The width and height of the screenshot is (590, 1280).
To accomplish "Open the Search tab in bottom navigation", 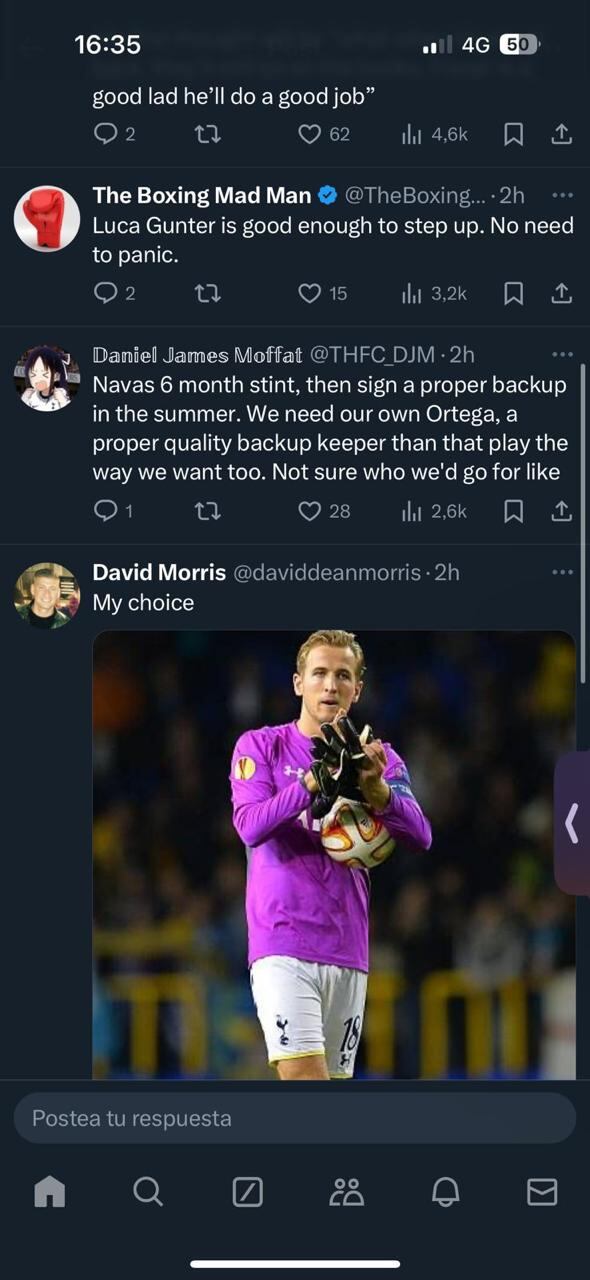I will tap(148, 1191).
